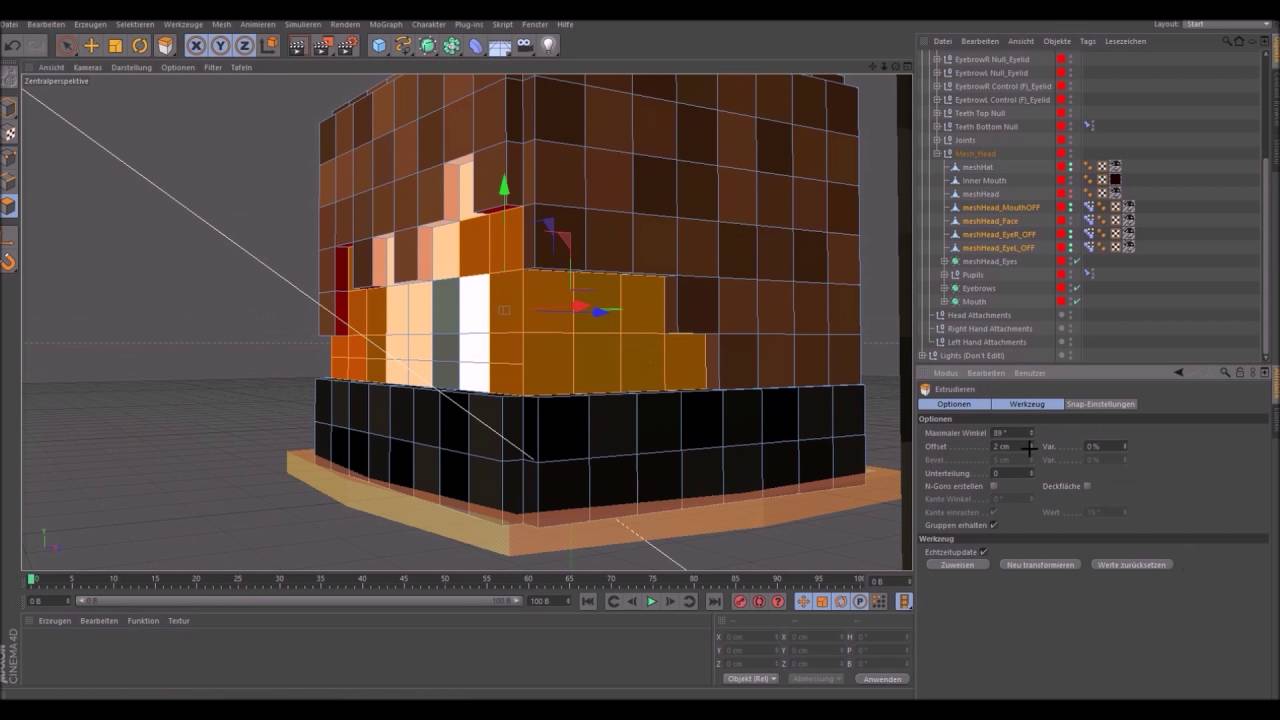The width and height of the screenshot is (1280, 720).
Task: Click the Maximaler Winkel value field
Action: (x=1011, y=433)
